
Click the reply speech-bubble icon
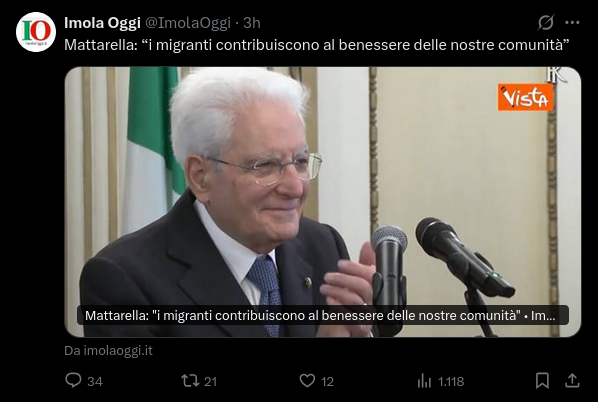click(73, 380)
